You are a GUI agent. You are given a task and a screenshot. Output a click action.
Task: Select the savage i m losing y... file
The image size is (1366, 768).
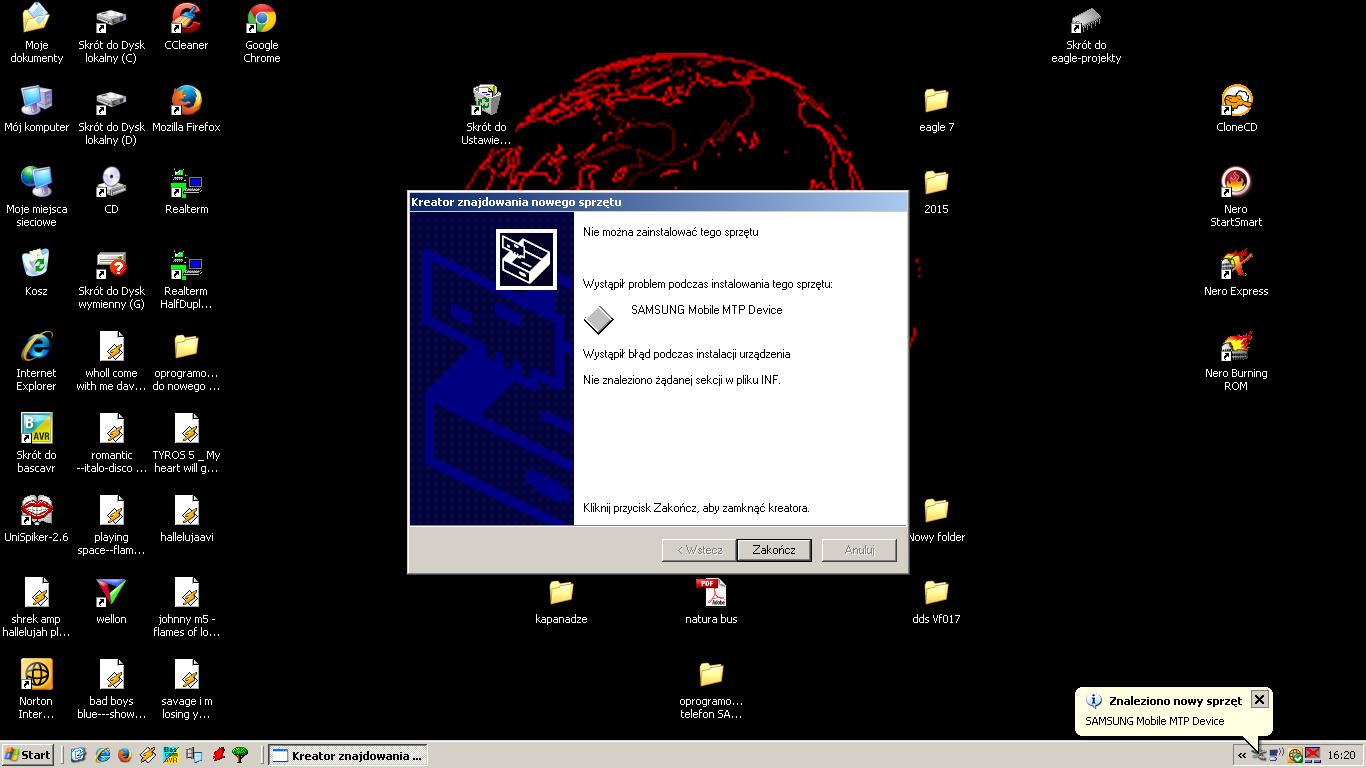pos(186,689)
